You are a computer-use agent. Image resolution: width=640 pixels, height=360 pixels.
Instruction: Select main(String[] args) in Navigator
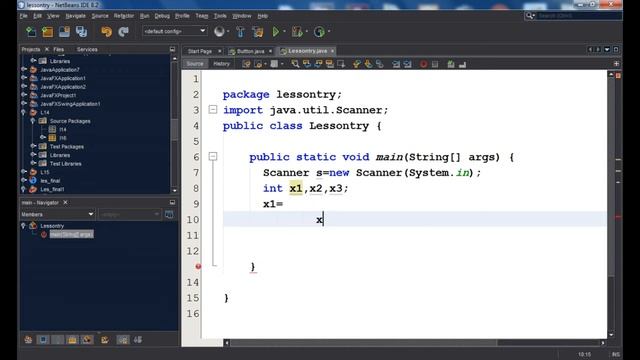click(71, 234)
